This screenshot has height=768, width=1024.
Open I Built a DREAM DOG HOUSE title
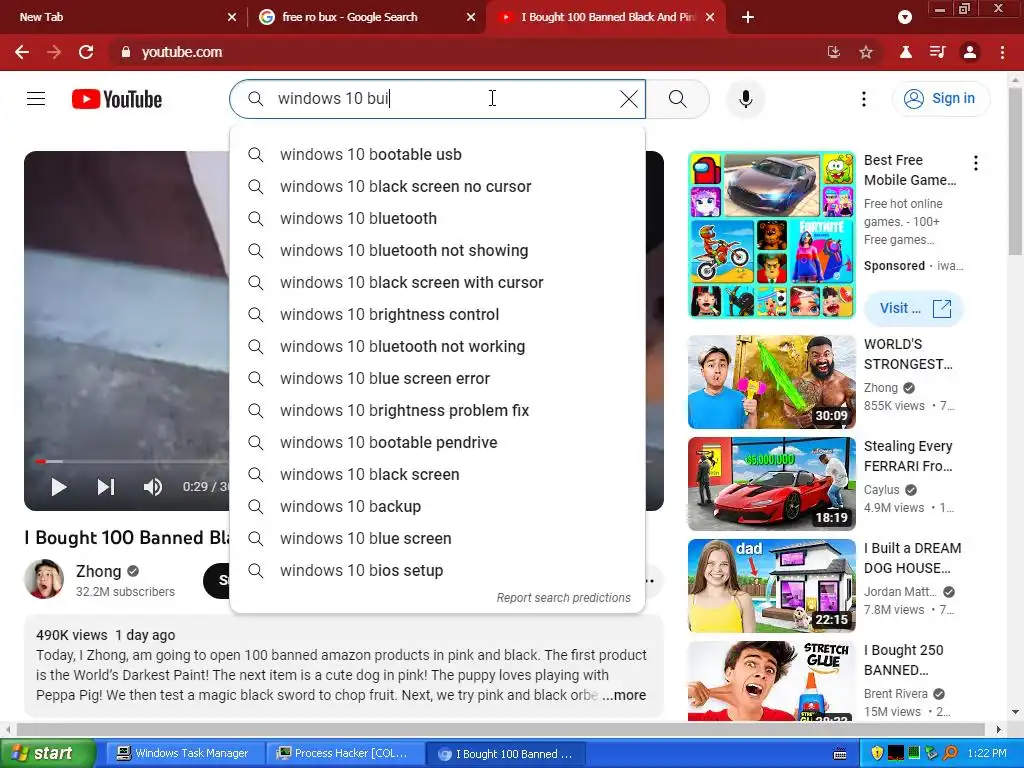pos(912,558)
